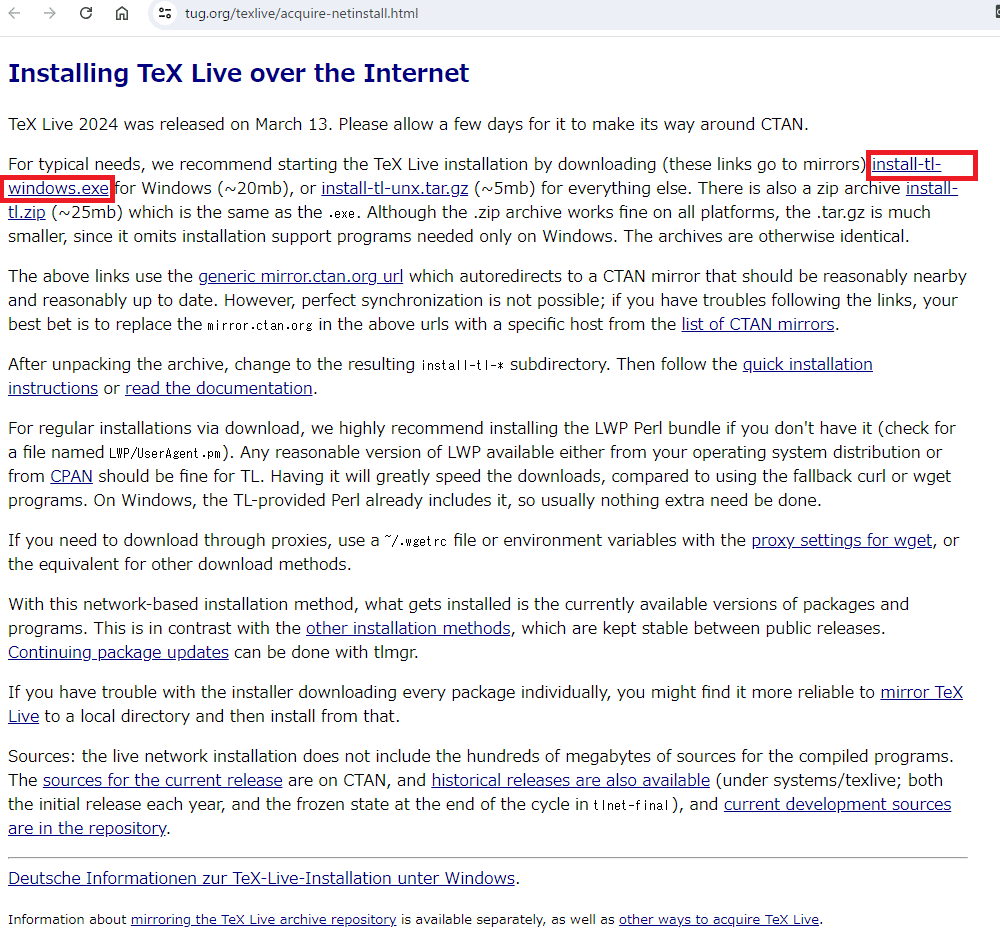This screenshot has height=941, width=1000.
Task: Open the quick installation instructions link
Action: tap(807, 365)
